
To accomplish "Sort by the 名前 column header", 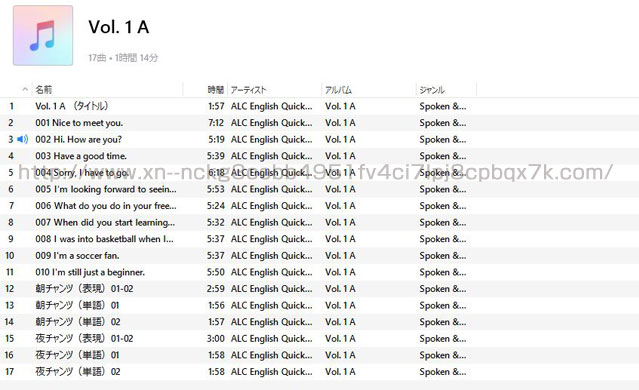I will click(44, 89).
